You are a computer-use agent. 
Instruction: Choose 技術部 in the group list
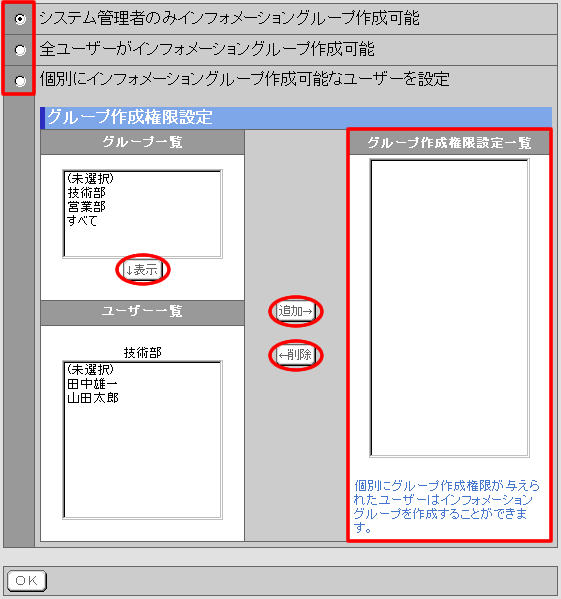(87, 193)
